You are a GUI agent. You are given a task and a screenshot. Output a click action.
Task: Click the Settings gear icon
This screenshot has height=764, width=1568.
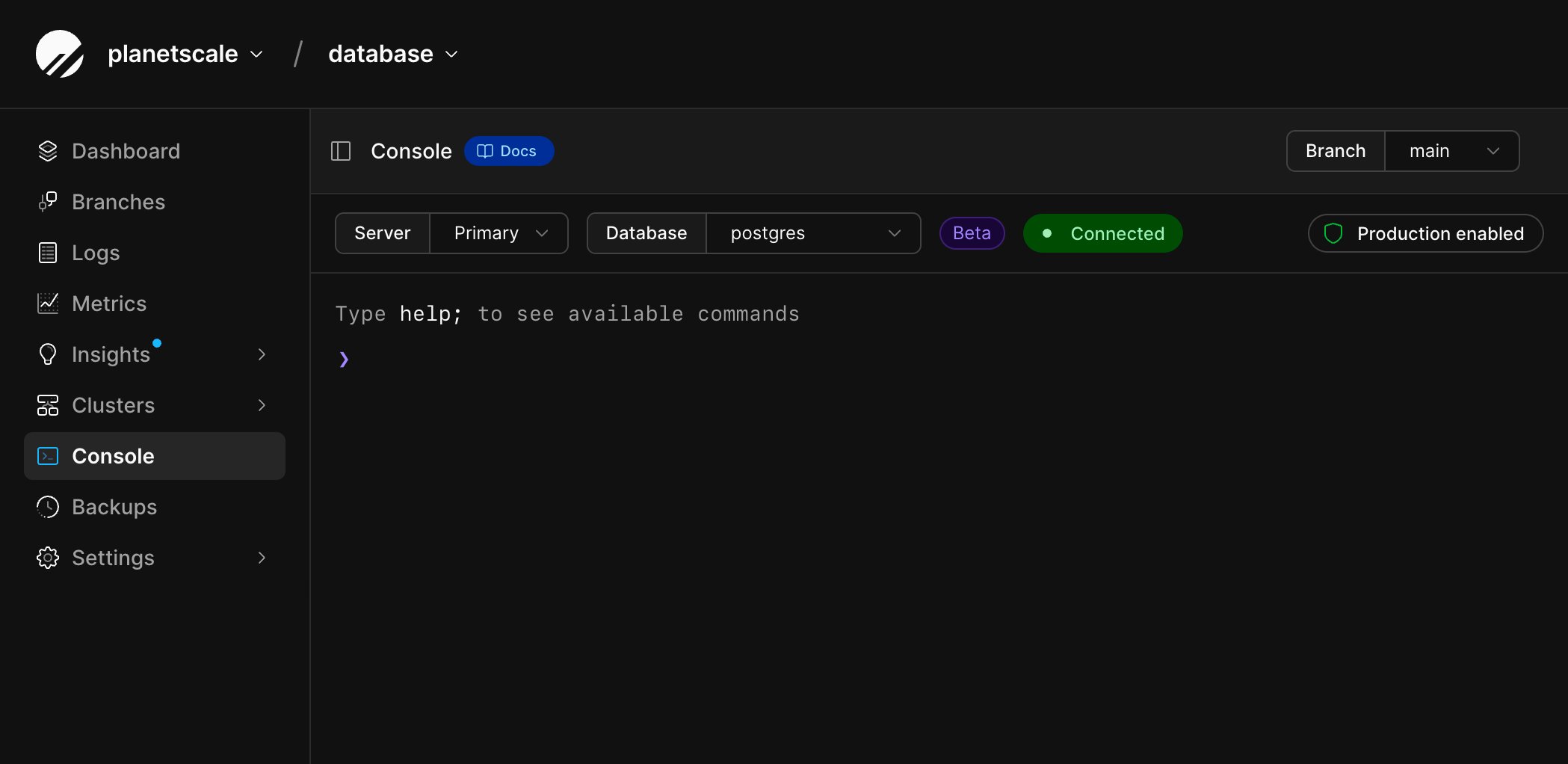pyautogui.click(x=48, y=558)
